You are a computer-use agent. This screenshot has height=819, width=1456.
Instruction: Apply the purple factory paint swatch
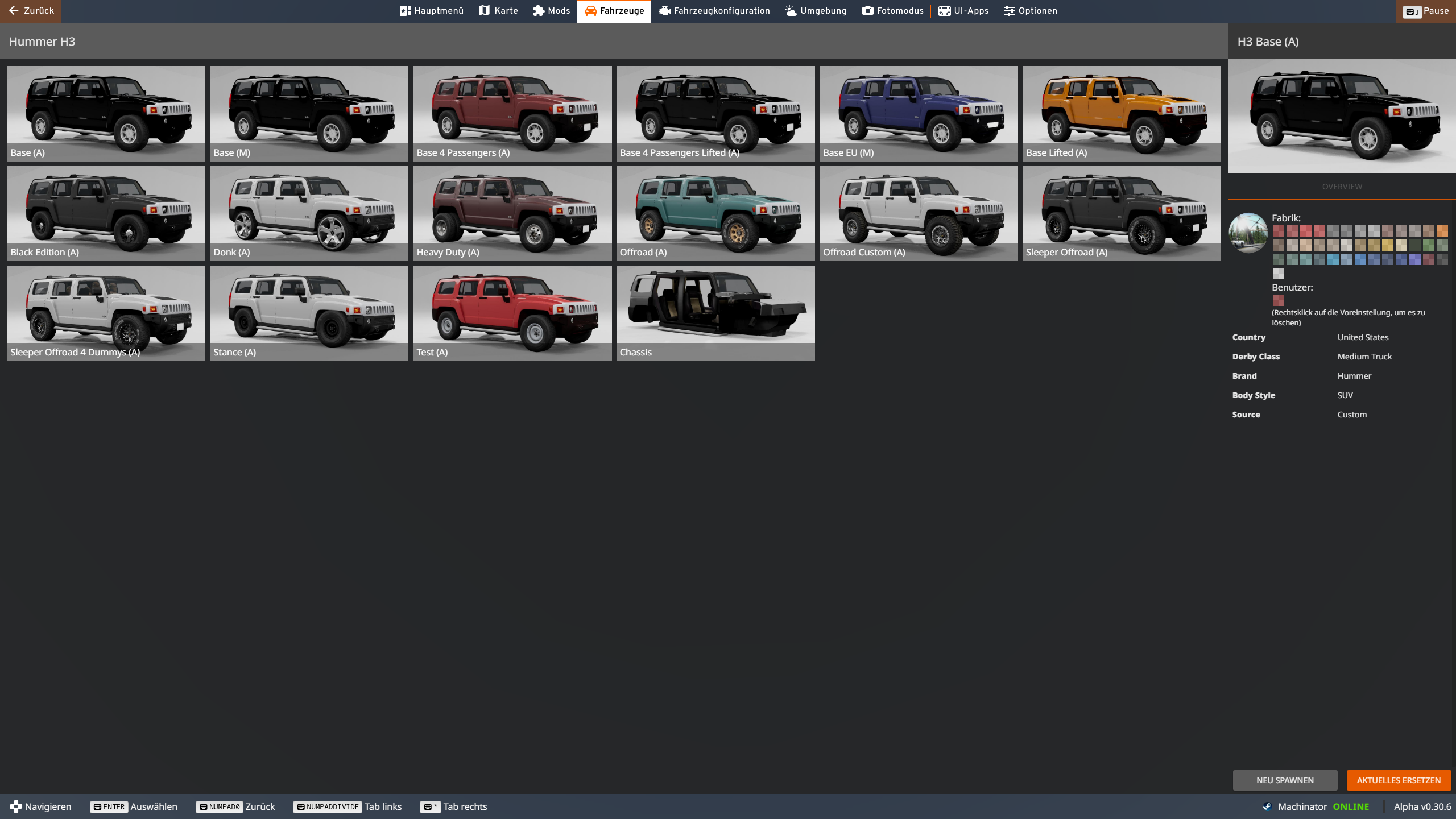coord(1415,259)
